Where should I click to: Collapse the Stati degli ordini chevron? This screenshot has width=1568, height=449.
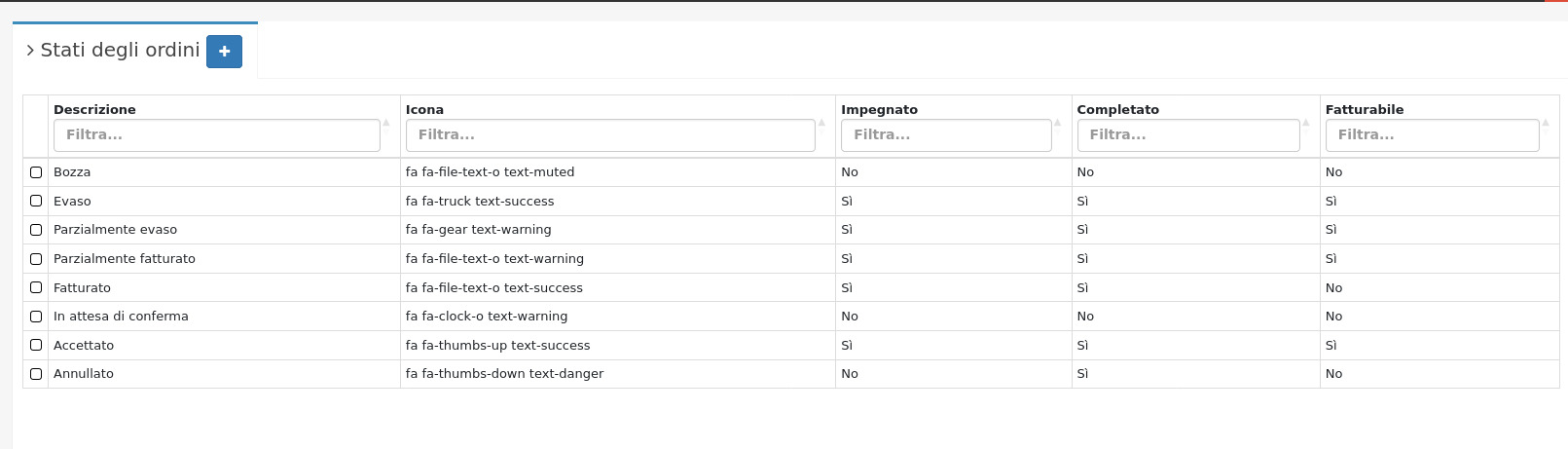pyautogui.click(x=30, y=51)
